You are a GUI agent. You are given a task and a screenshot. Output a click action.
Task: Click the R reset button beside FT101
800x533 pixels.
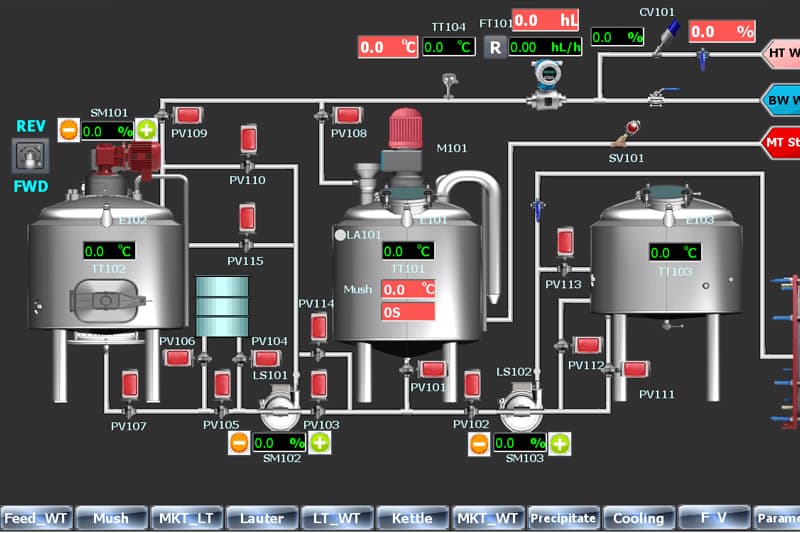(x=495, y=47)
